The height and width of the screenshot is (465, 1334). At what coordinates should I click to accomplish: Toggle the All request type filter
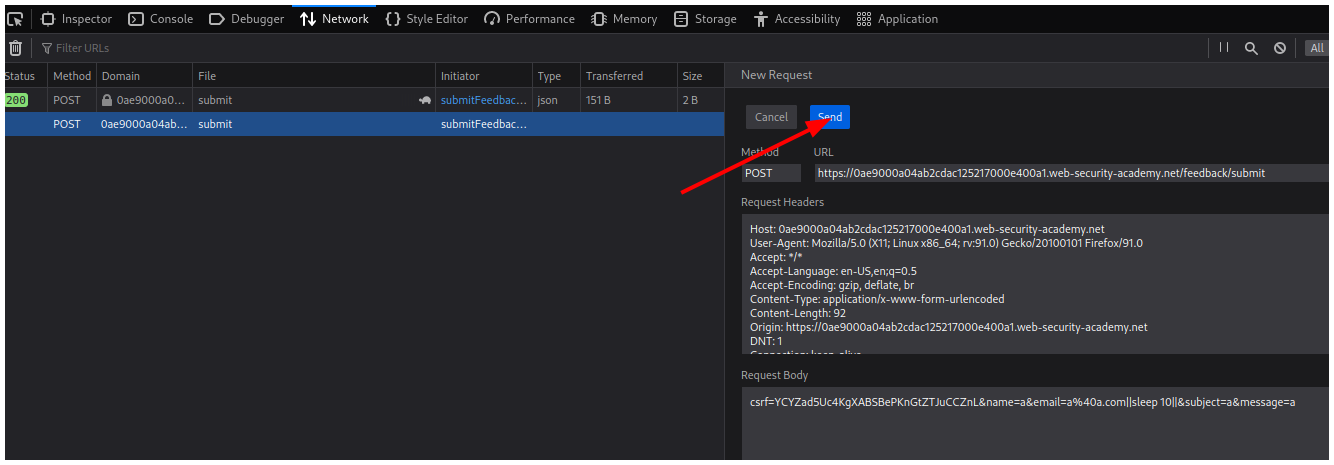1316,48
